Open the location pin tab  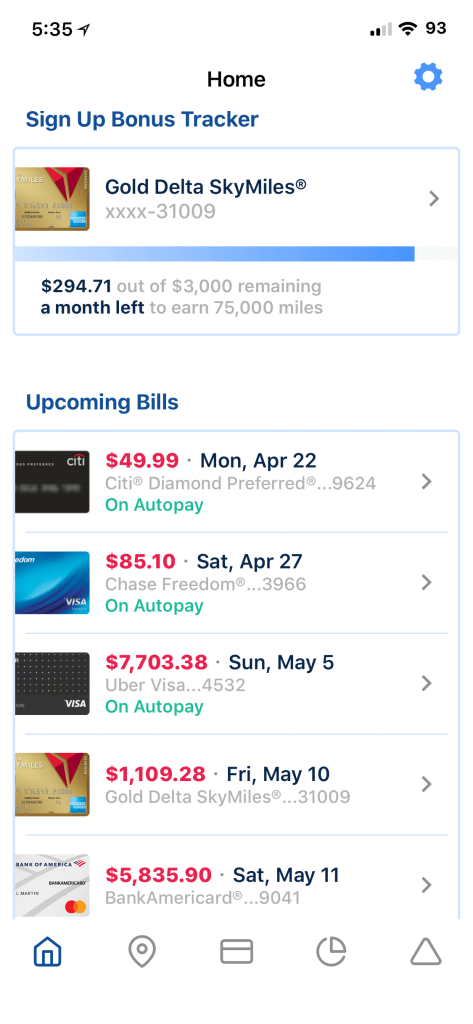pyautogui.click(x=142, y=952)
